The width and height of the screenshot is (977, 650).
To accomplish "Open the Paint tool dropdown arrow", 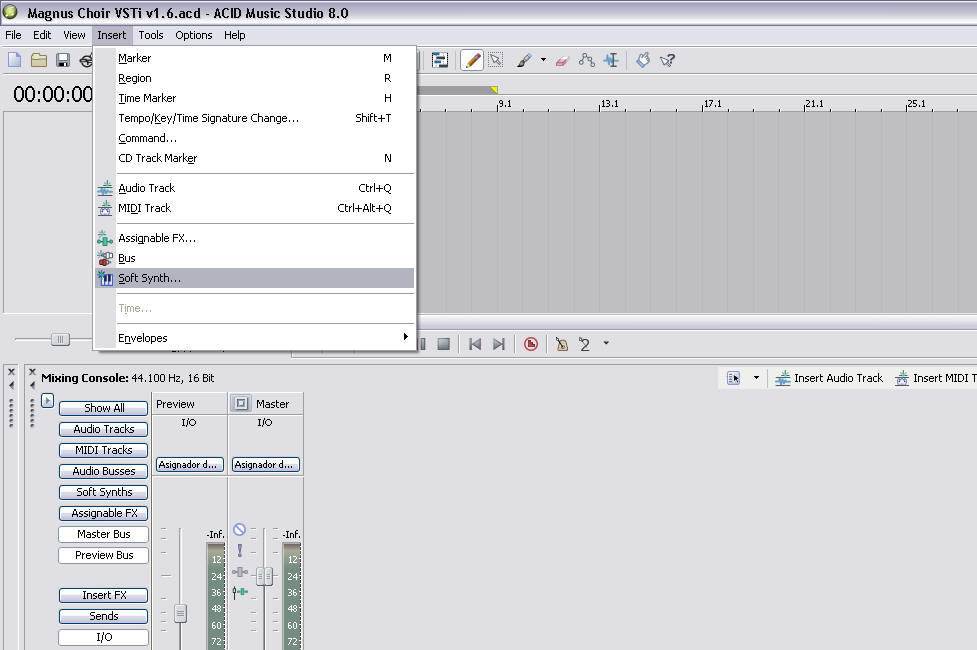I will coord(543,60).
